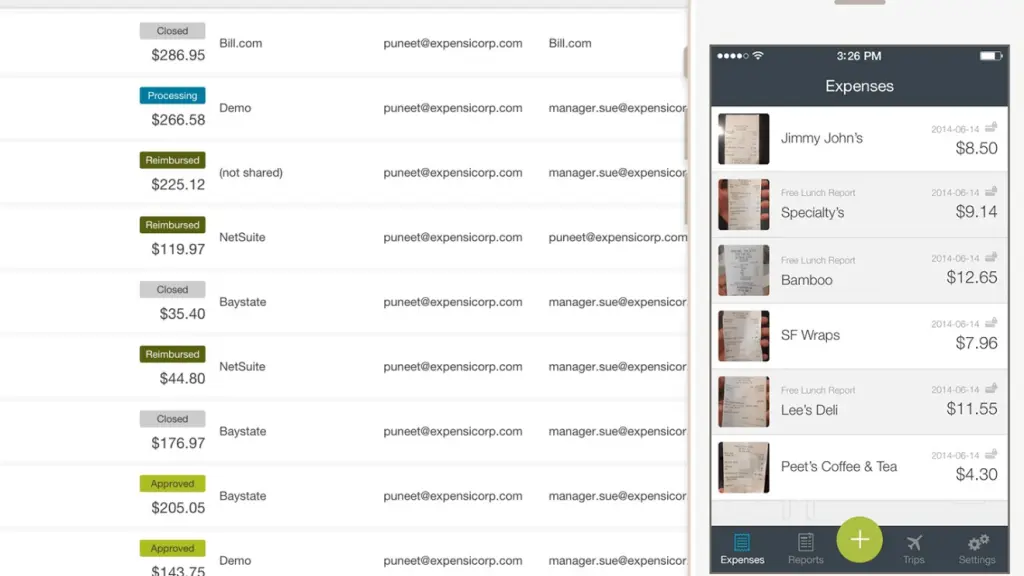Screen dimensions: 1024x576
Task: Click puneet@expensicorp.com on the Demo row
Action: click(453, 108)
